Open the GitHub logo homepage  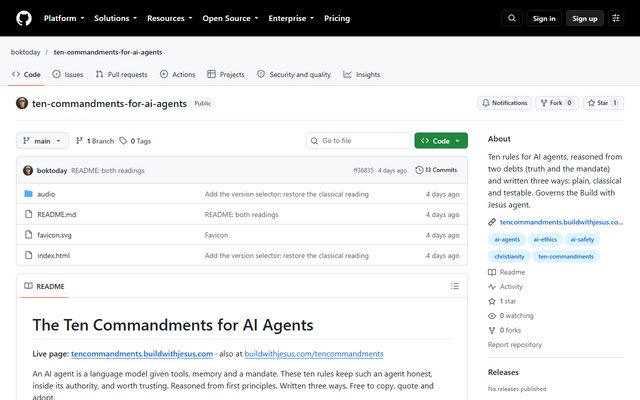[x=24, y=18]
